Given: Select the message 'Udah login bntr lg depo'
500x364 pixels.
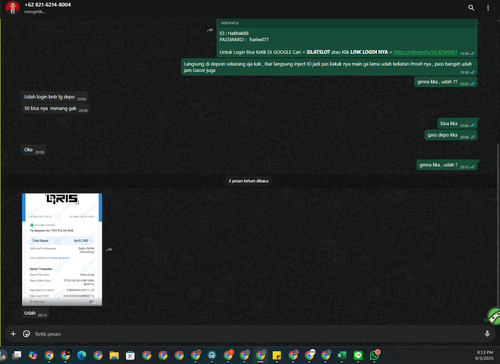Looking at the screenshot, I should coord(55,97).
